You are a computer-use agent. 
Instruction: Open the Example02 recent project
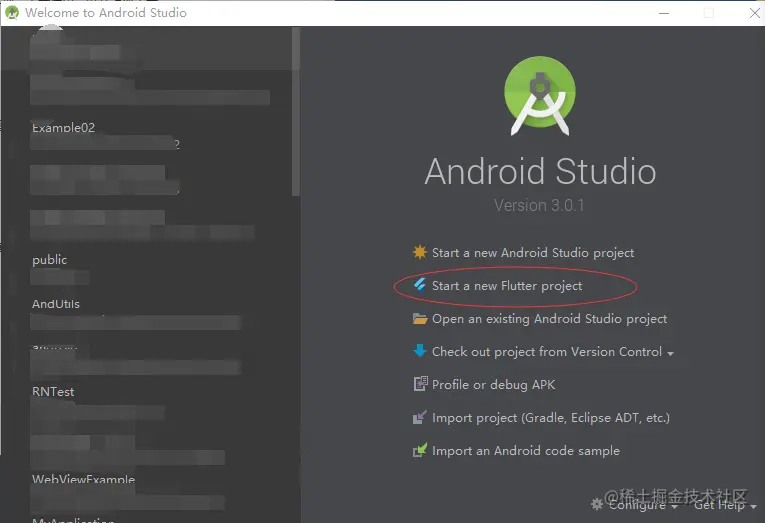63,128
